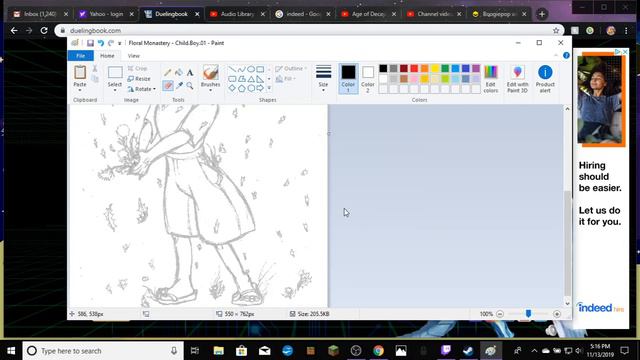This screenshot has width=640, height=360.
Task: Choose the Hexagon shape
Action: click(x=251, y=88)
